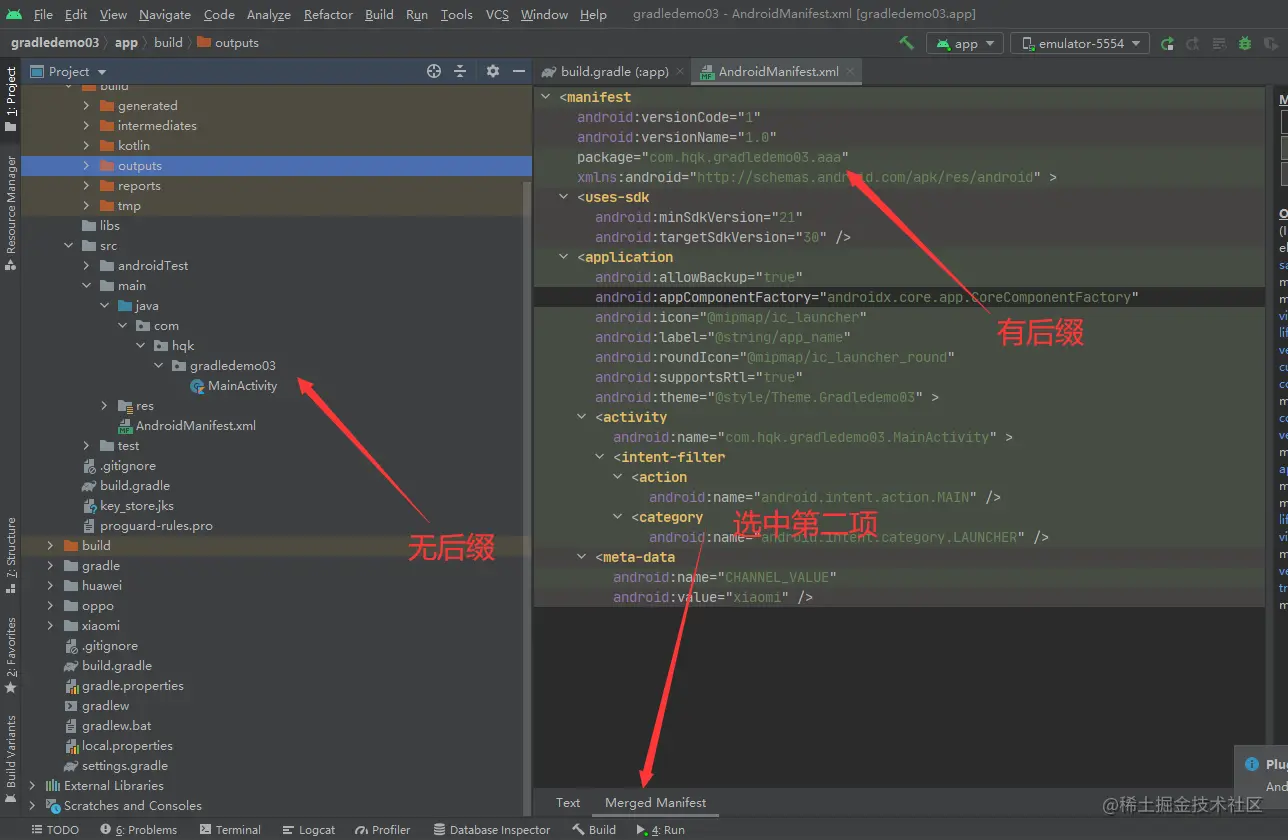Screen dimensions: 1288x840
Task: Close the build.gradle (:app) tab
Action: coord(680,71)
